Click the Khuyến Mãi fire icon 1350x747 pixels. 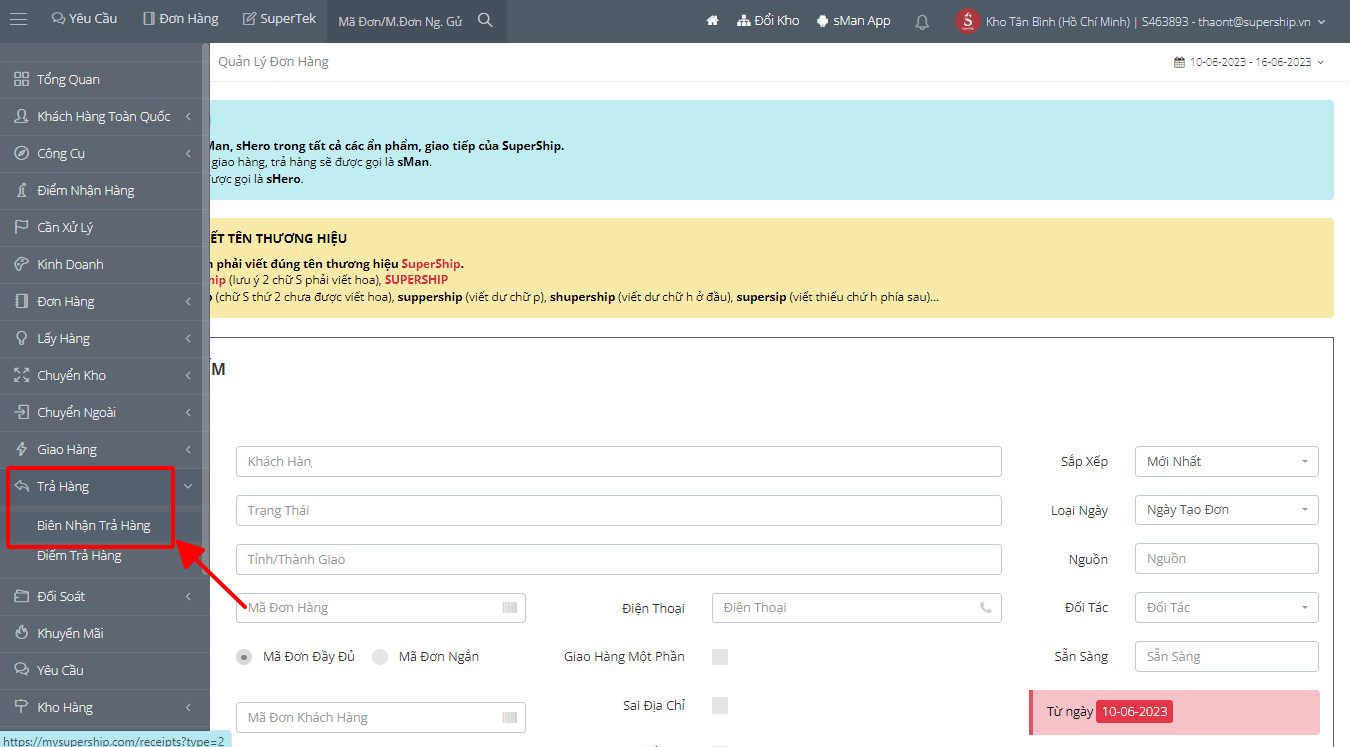(21, 633)
